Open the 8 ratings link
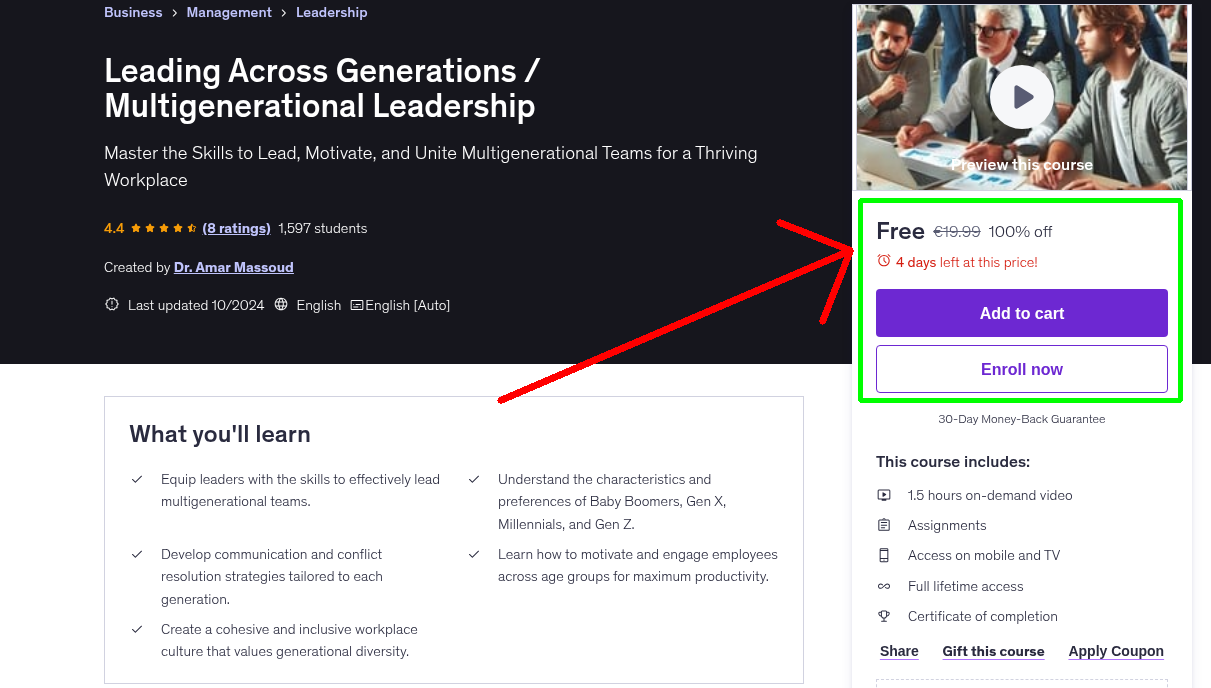Screen dimensions: 1211x688 [x=236, y=228]
